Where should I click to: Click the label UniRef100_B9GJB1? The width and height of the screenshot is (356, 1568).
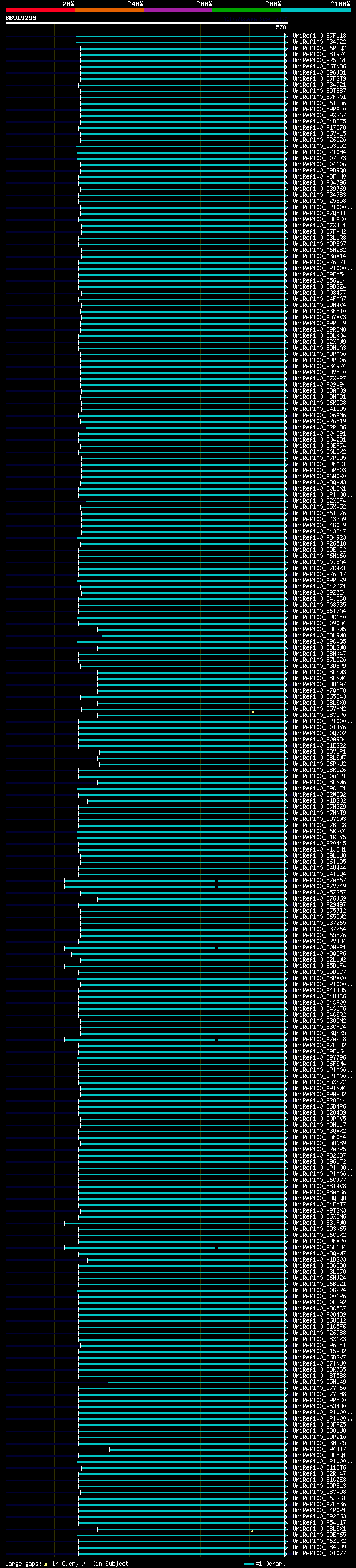click(x=319, y=72)
